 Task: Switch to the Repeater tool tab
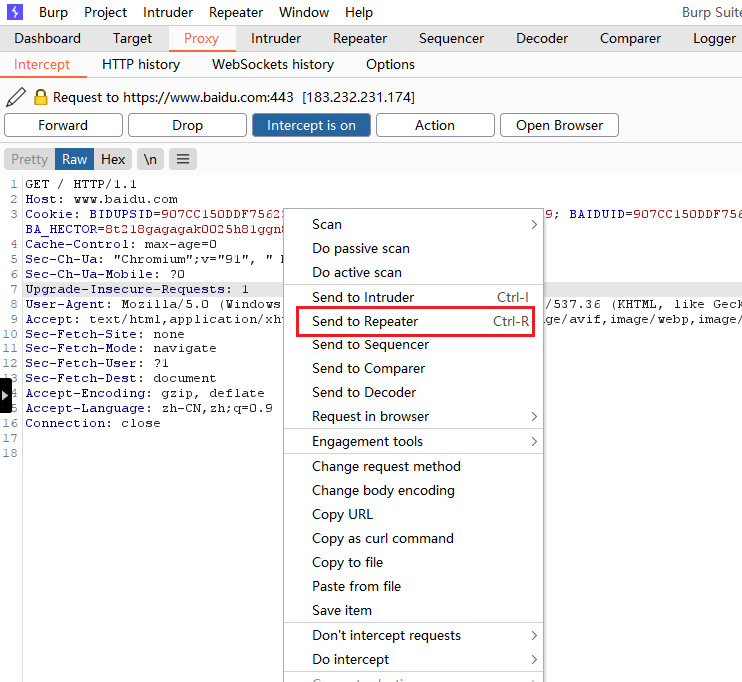click(360, 38)
